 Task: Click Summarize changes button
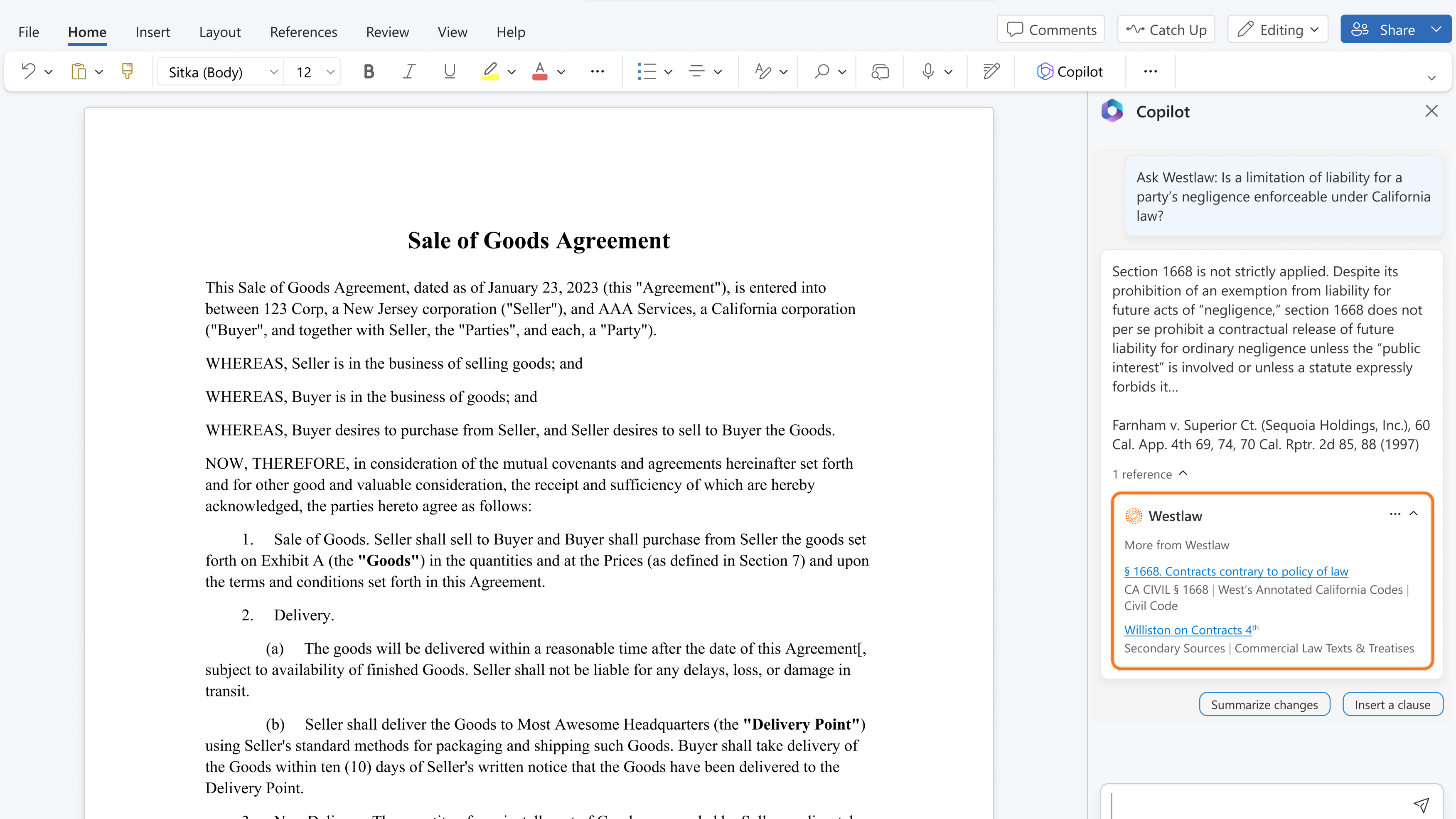pos(1264,704)
